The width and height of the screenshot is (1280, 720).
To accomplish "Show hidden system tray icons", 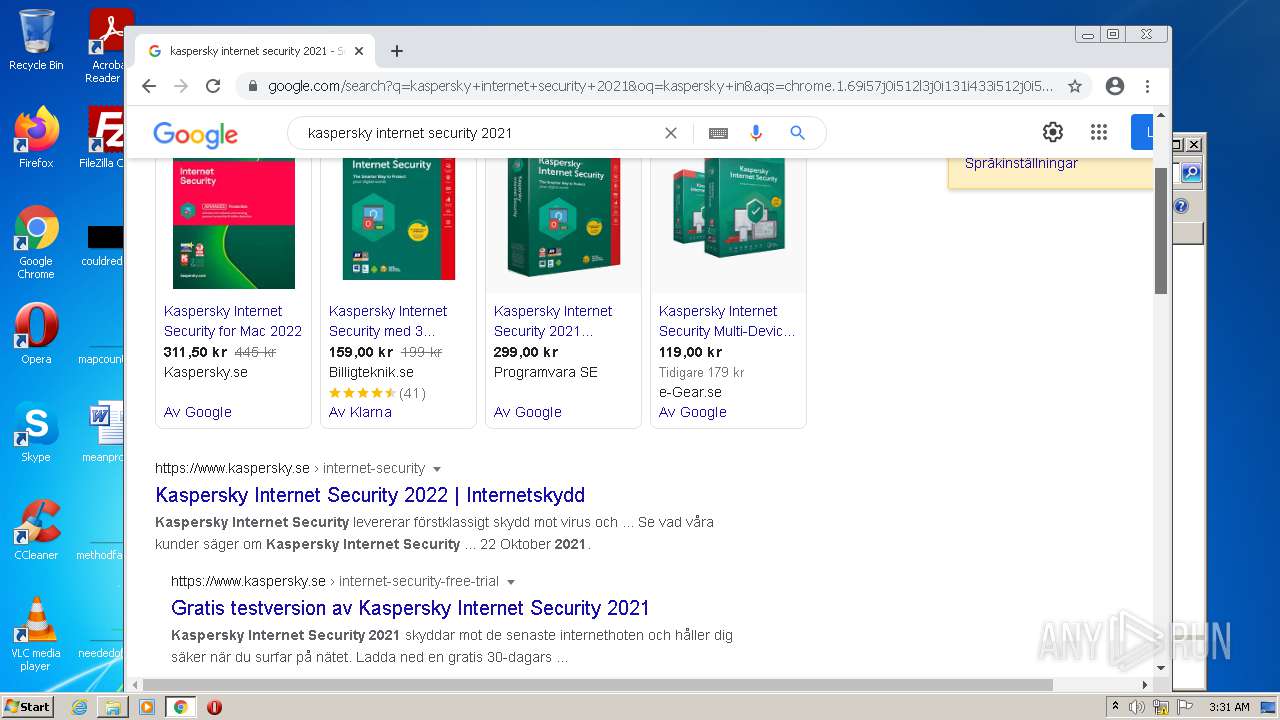I will [1116, 707].
